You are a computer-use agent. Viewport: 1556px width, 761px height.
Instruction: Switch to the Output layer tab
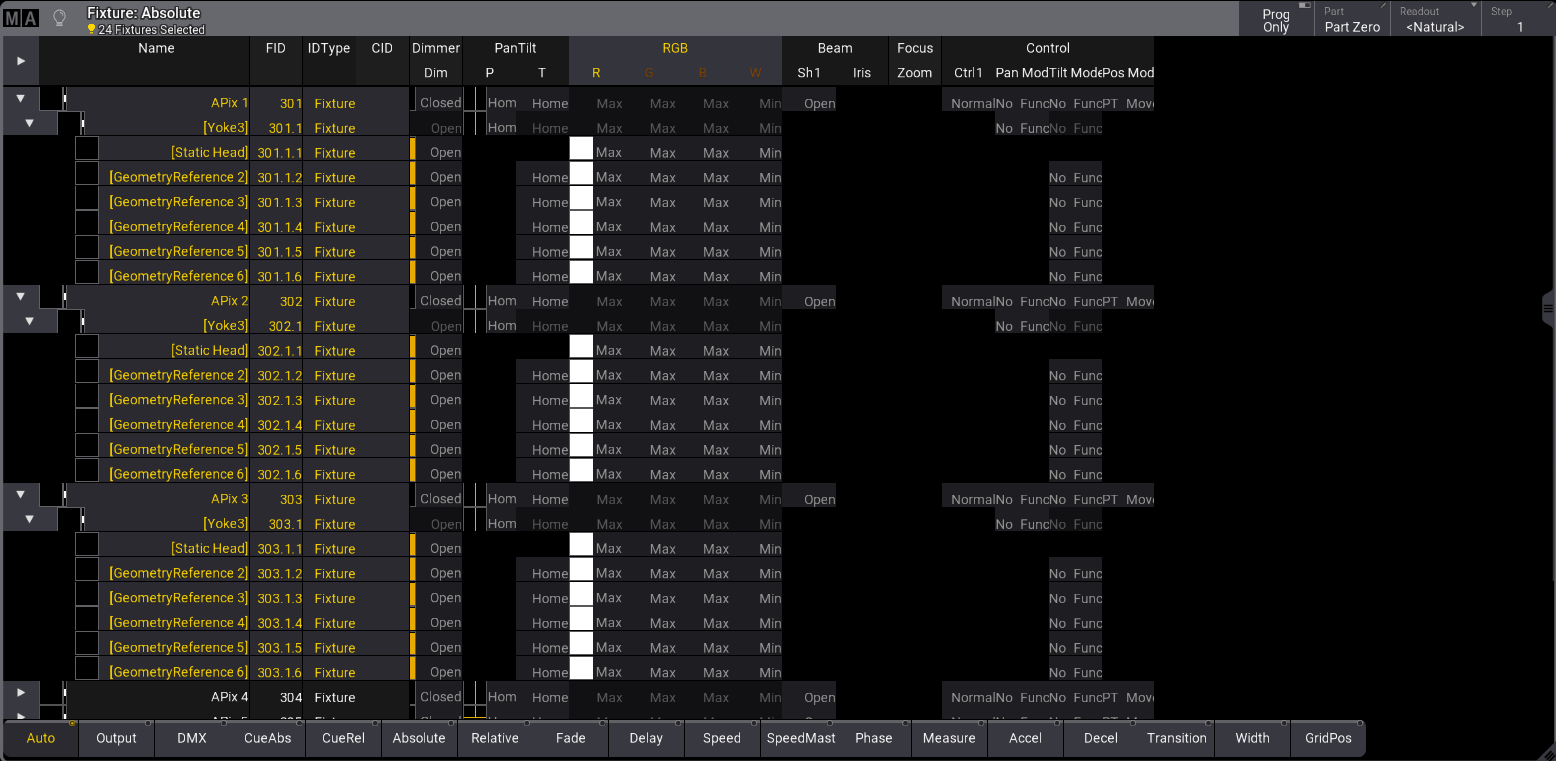tap(116, 738)
